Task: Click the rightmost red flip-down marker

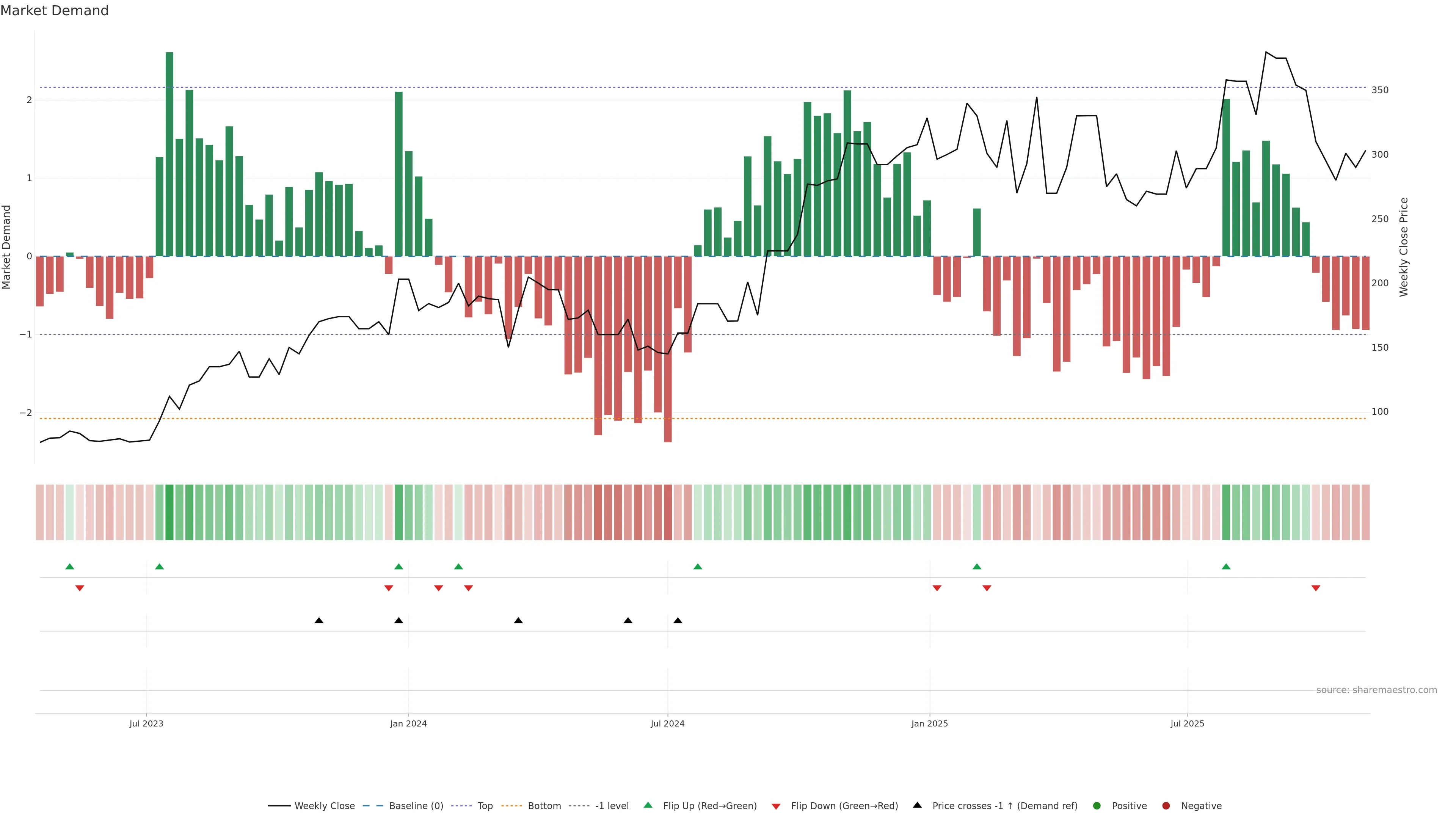Action: click(1316, 588)
